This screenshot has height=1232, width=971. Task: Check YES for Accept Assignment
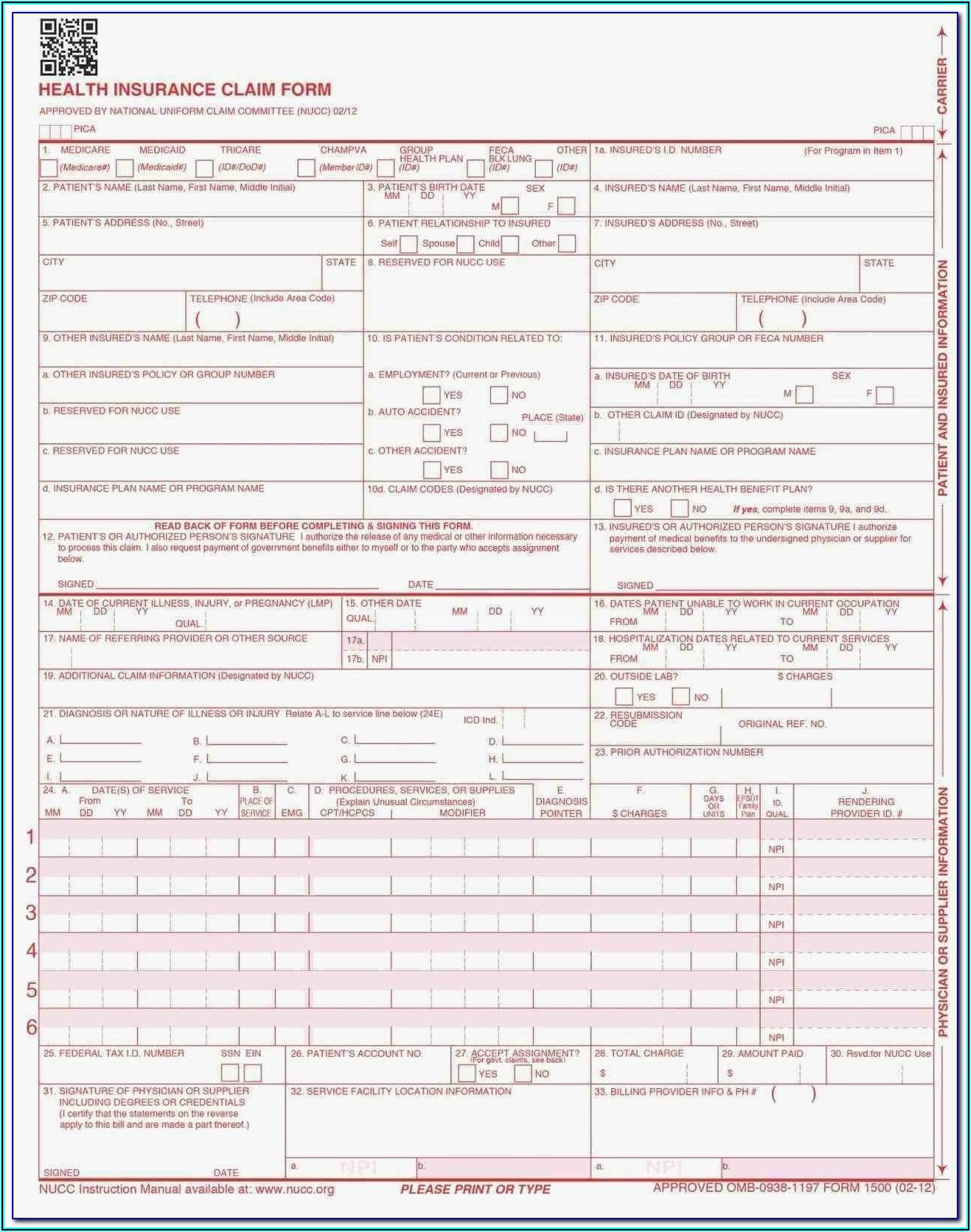point(466,1073)
